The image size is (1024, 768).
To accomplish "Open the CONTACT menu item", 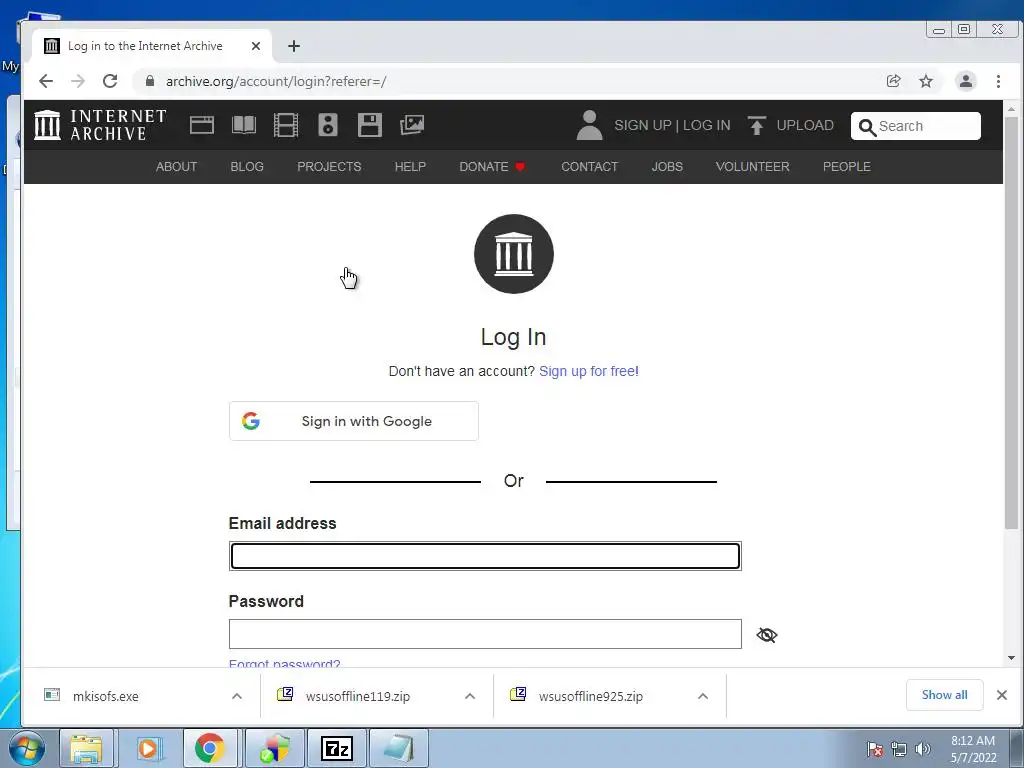I will [589, 167].
